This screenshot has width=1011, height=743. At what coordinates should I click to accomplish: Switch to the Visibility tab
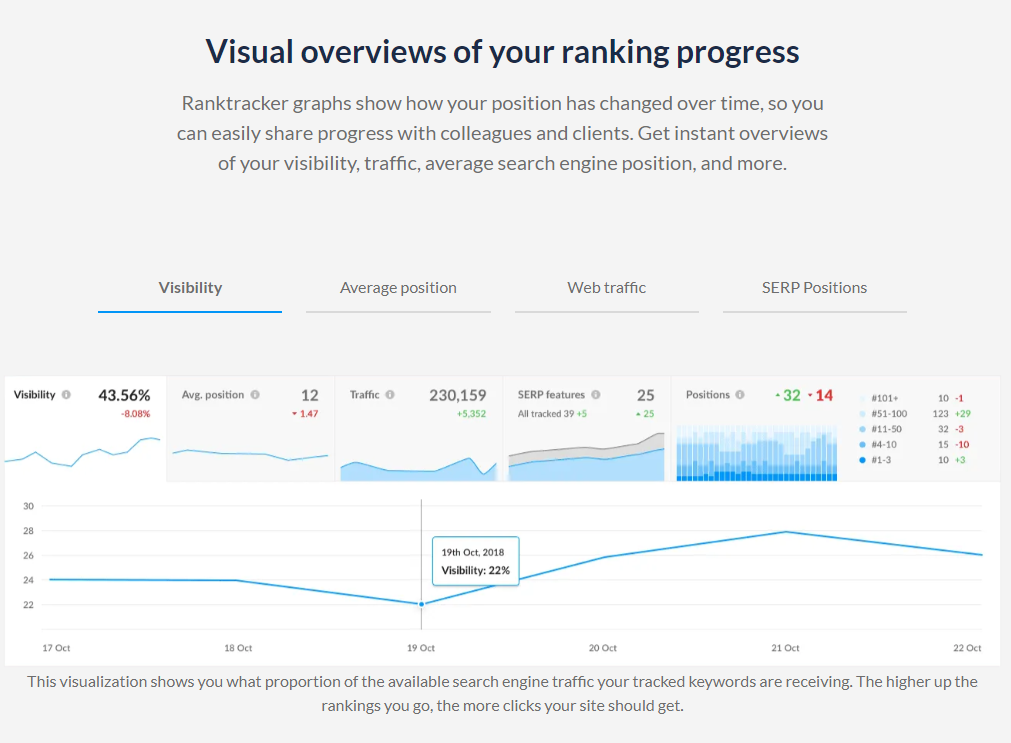coord(190,288)
